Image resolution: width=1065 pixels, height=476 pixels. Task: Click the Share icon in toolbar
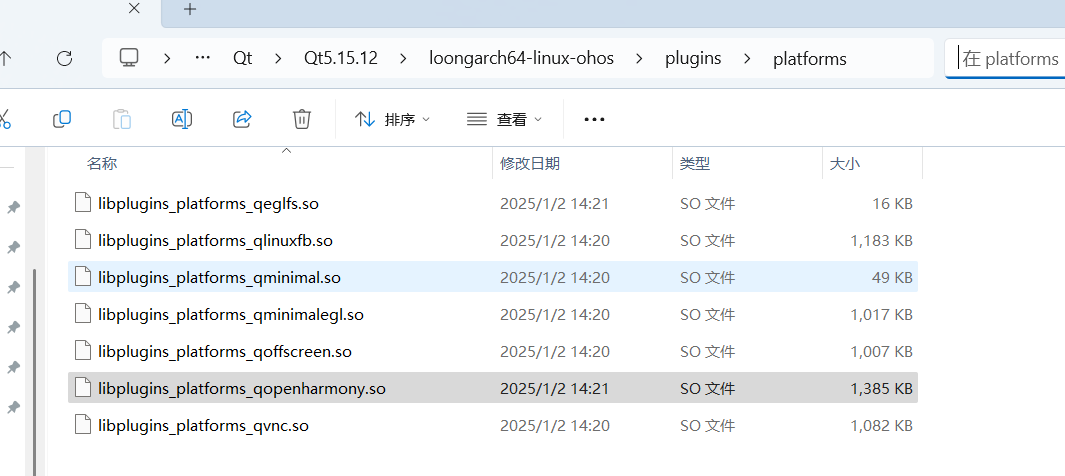click(242, 119)
